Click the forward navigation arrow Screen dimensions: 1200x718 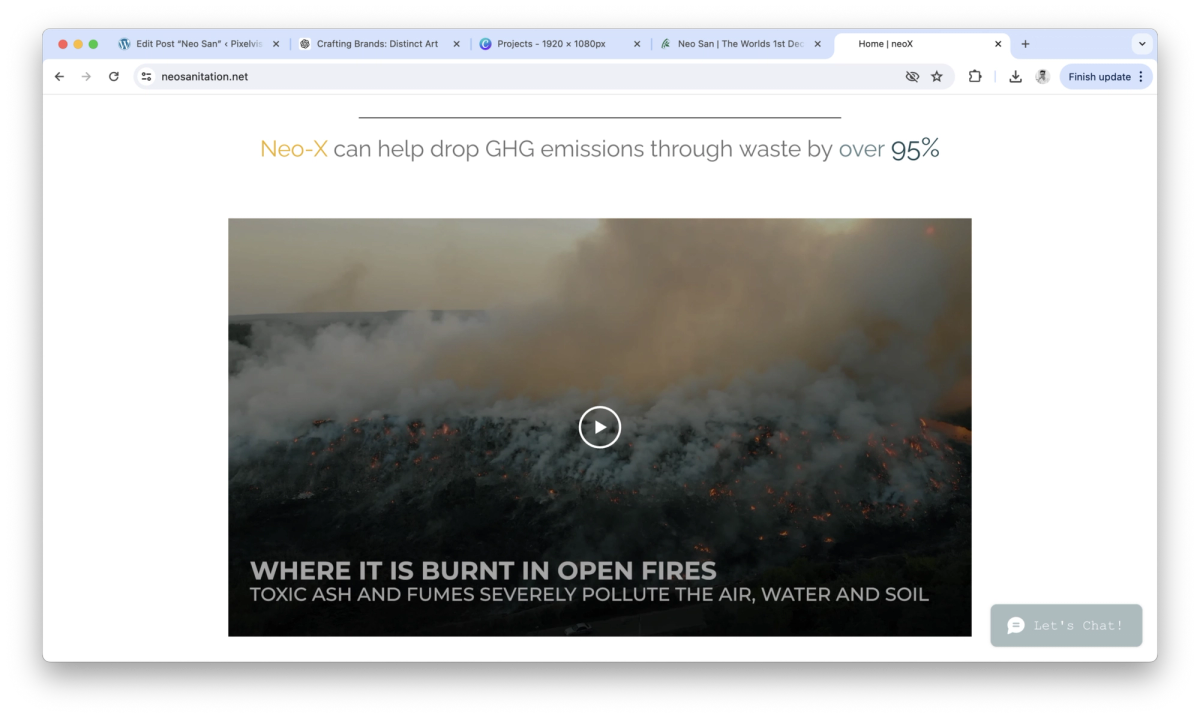click(x=86, y=76)
